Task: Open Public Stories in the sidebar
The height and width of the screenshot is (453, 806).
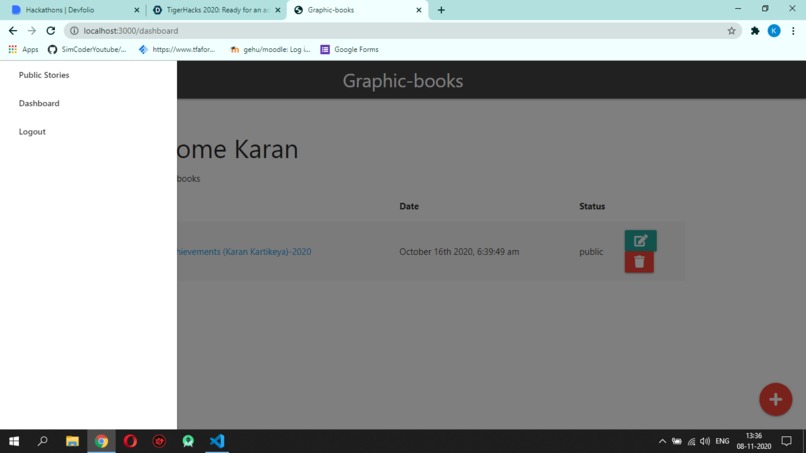Action: coord(44,75)
